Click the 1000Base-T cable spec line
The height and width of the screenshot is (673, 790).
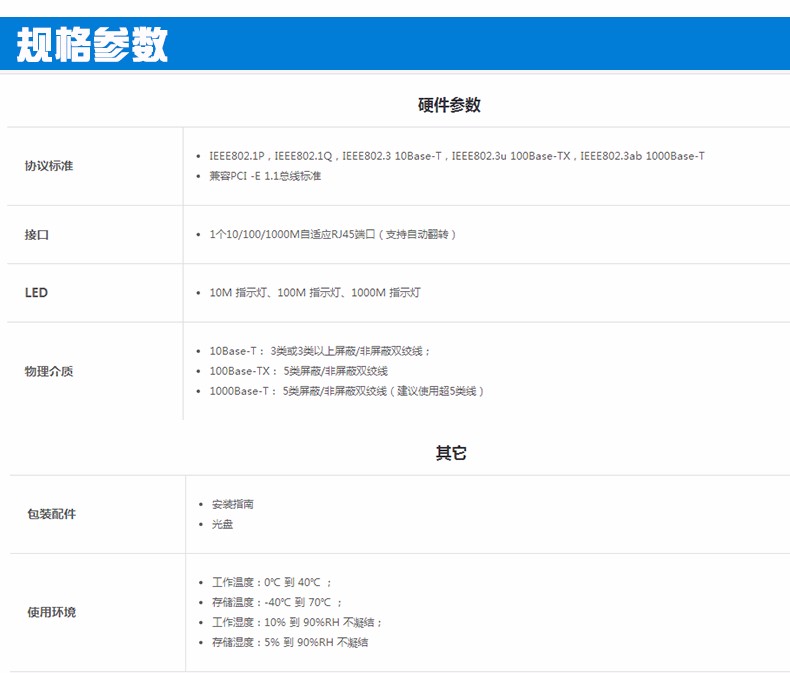pyautogui.click(x=346, y=391)
